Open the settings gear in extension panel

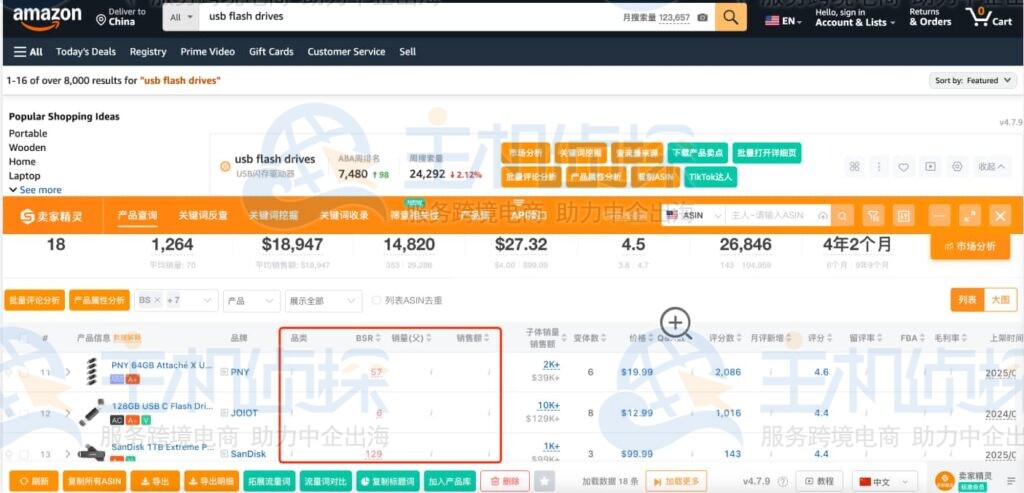pyautogui.click(x=957, y=167)
